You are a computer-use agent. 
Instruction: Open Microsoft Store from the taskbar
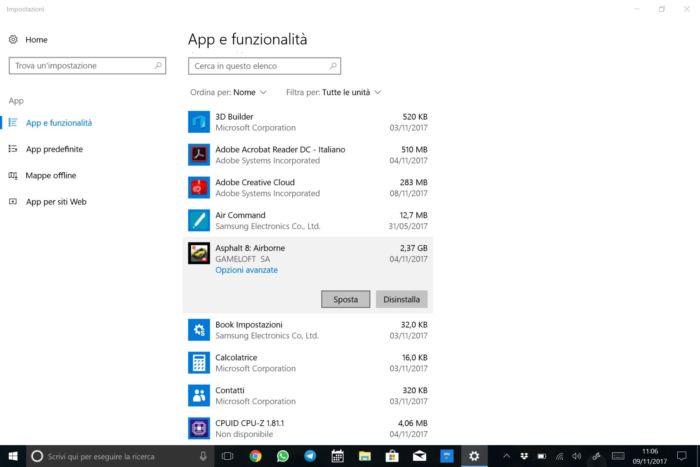click(x=392, y=456)
